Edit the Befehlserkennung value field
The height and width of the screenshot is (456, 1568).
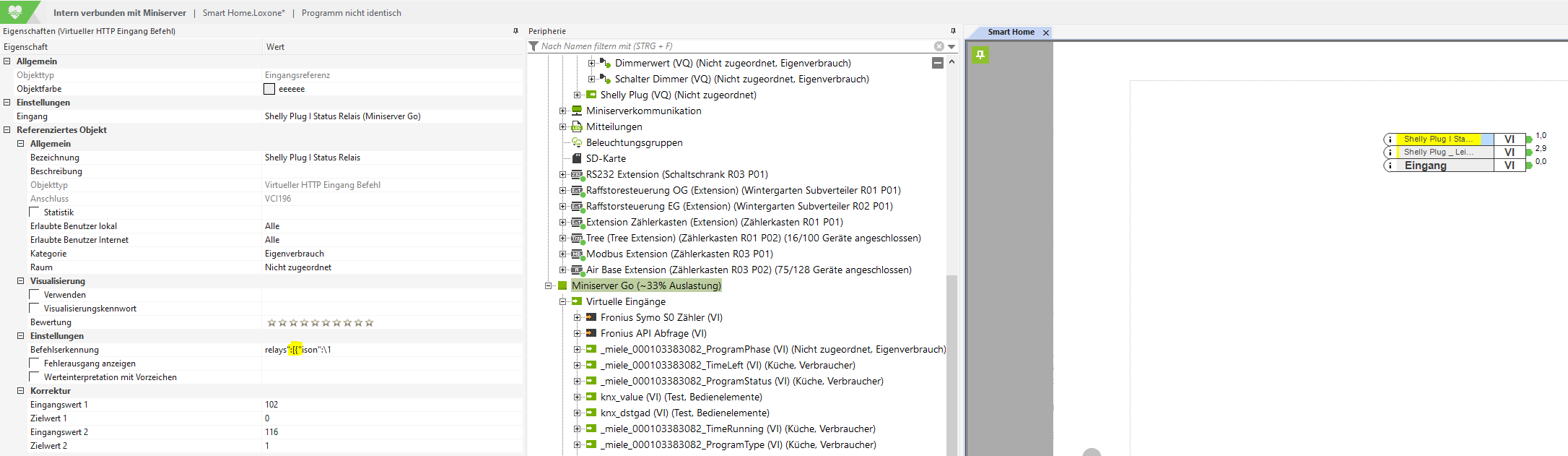tap(393, 350)
